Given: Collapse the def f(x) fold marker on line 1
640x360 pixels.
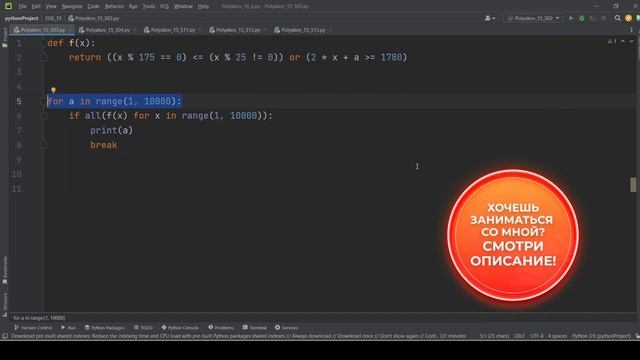Looking at the screenshot, I should tap(44, 43).
